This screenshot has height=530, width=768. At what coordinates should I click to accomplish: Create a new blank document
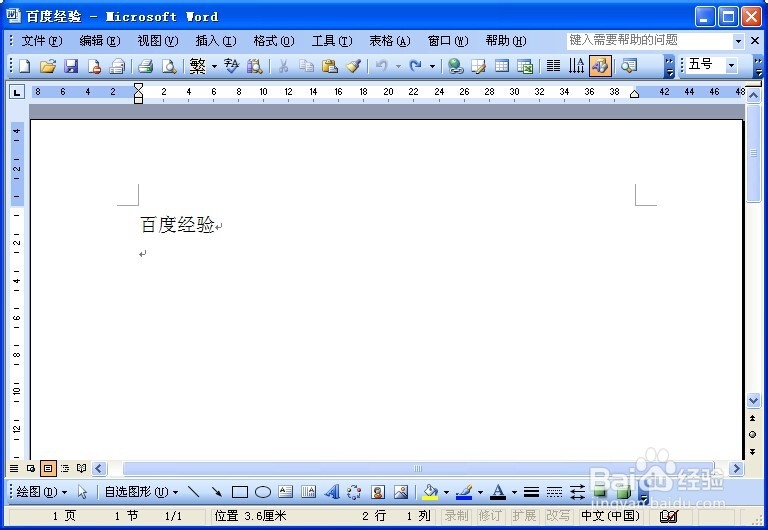[24, 66]
